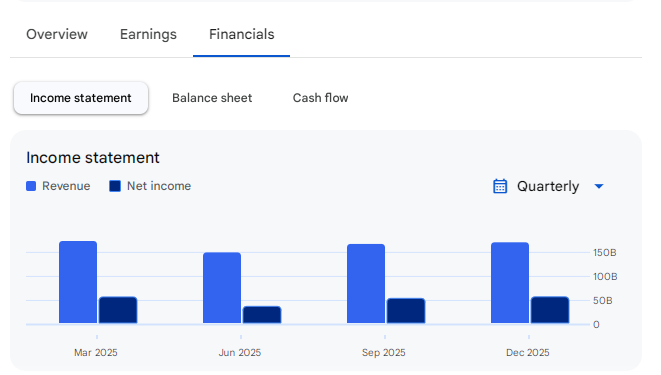Show the Cash flow view

pos(320,98)
